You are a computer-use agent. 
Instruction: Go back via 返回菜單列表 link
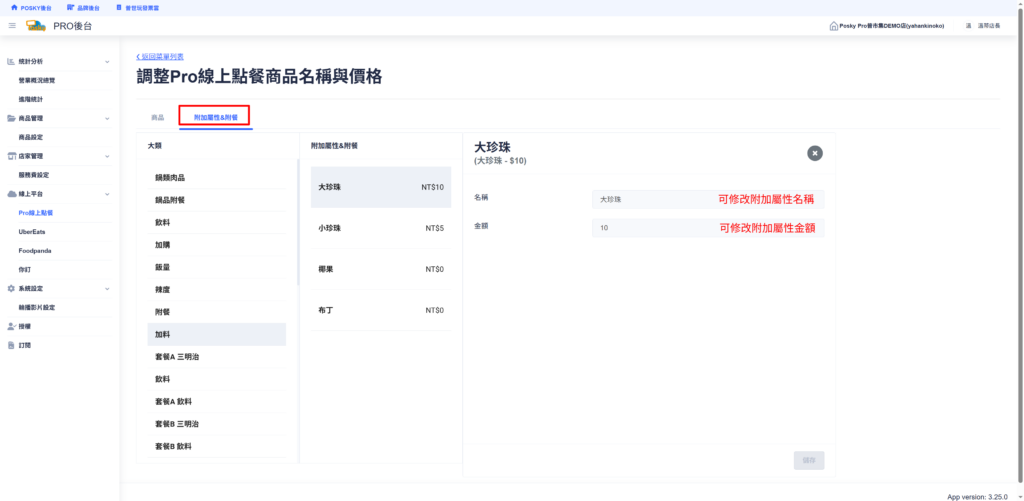click(160, 57)
